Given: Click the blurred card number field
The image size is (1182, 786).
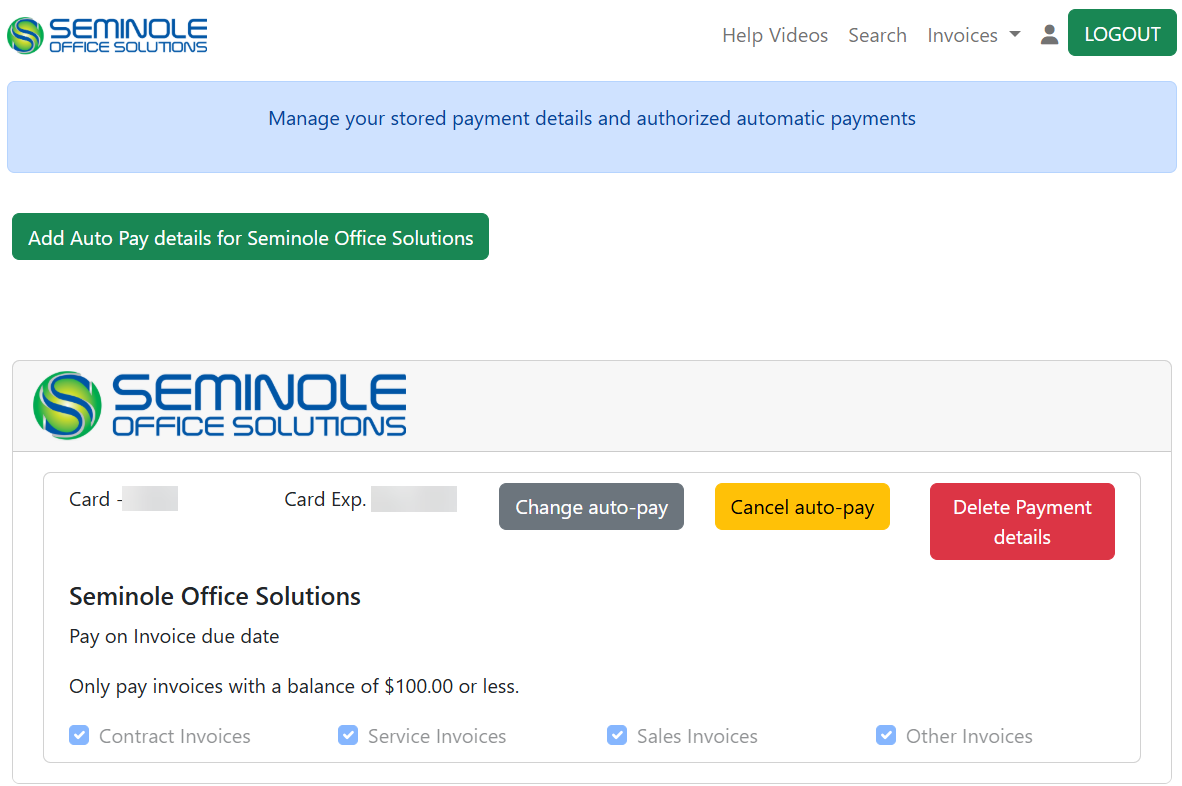Looking at the screenshot, I should [150, 499].
